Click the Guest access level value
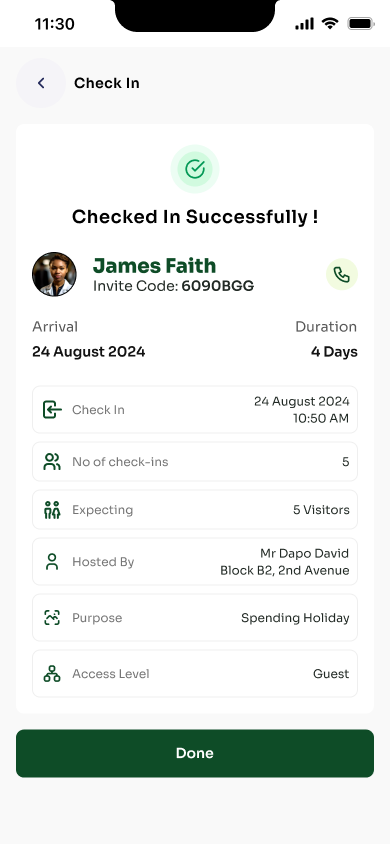The width and height of the screenshot is (390, 844). pos(331,673)
